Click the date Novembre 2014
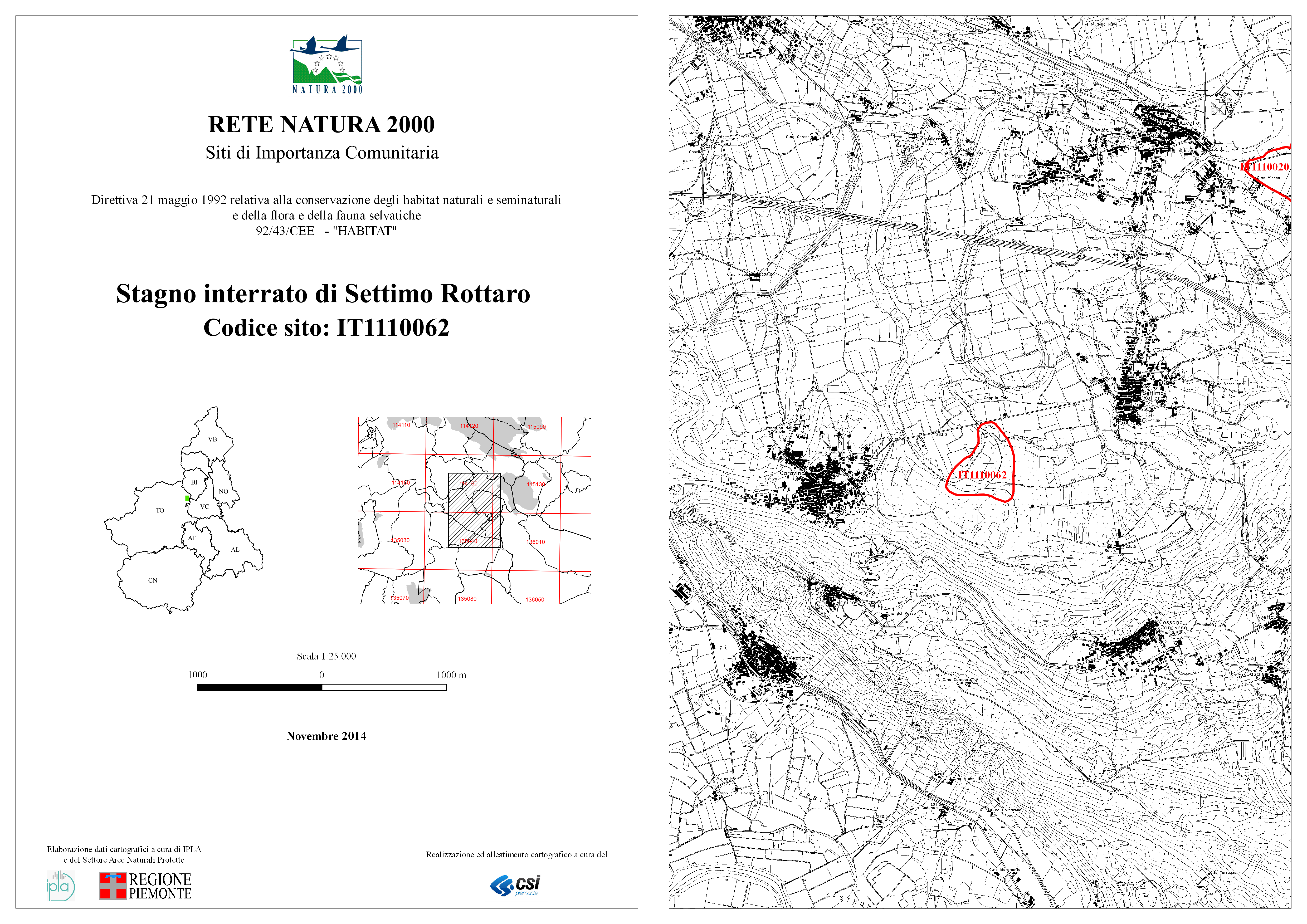Image resolution: width=1307 pixels, height=924 pixels. click(x=326, y=736)
